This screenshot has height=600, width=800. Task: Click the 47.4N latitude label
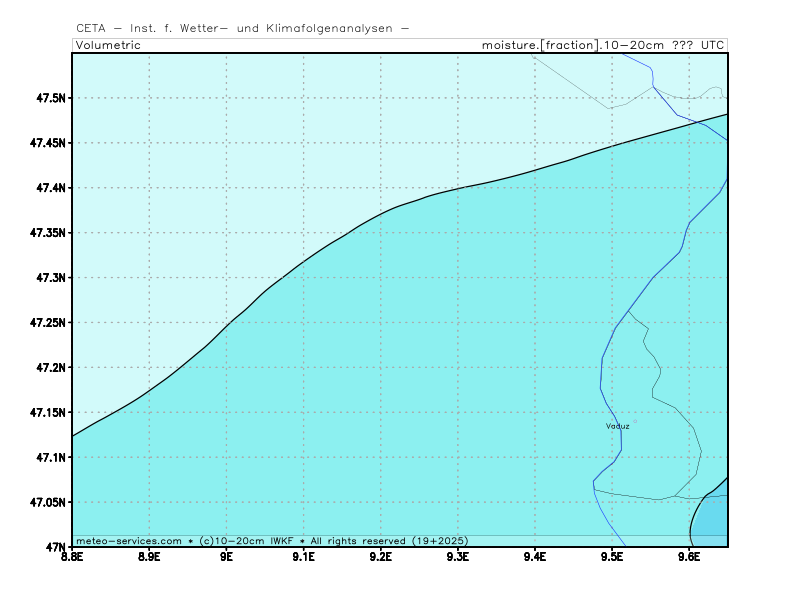click(51, 188)
